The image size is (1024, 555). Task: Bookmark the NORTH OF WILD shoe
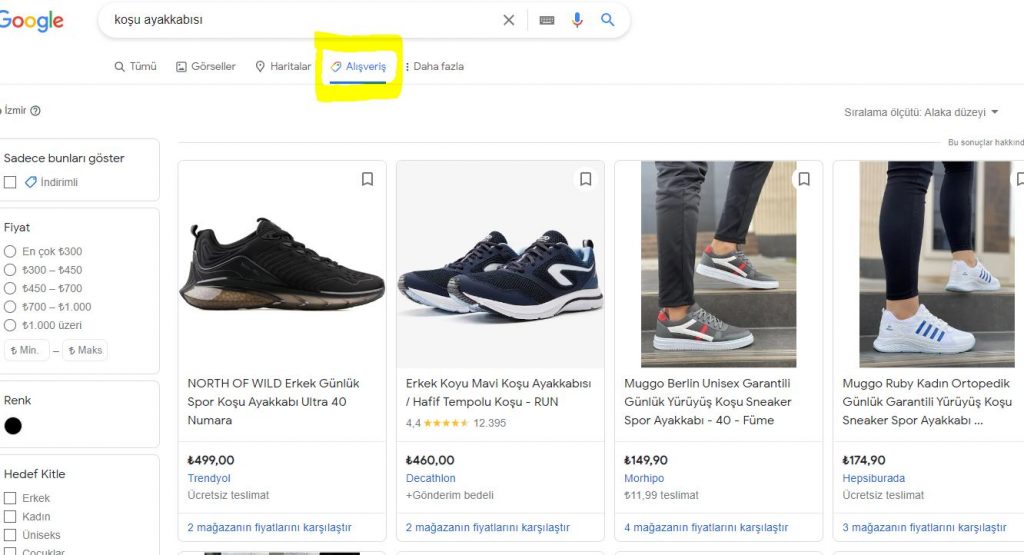tap(368, 179)
